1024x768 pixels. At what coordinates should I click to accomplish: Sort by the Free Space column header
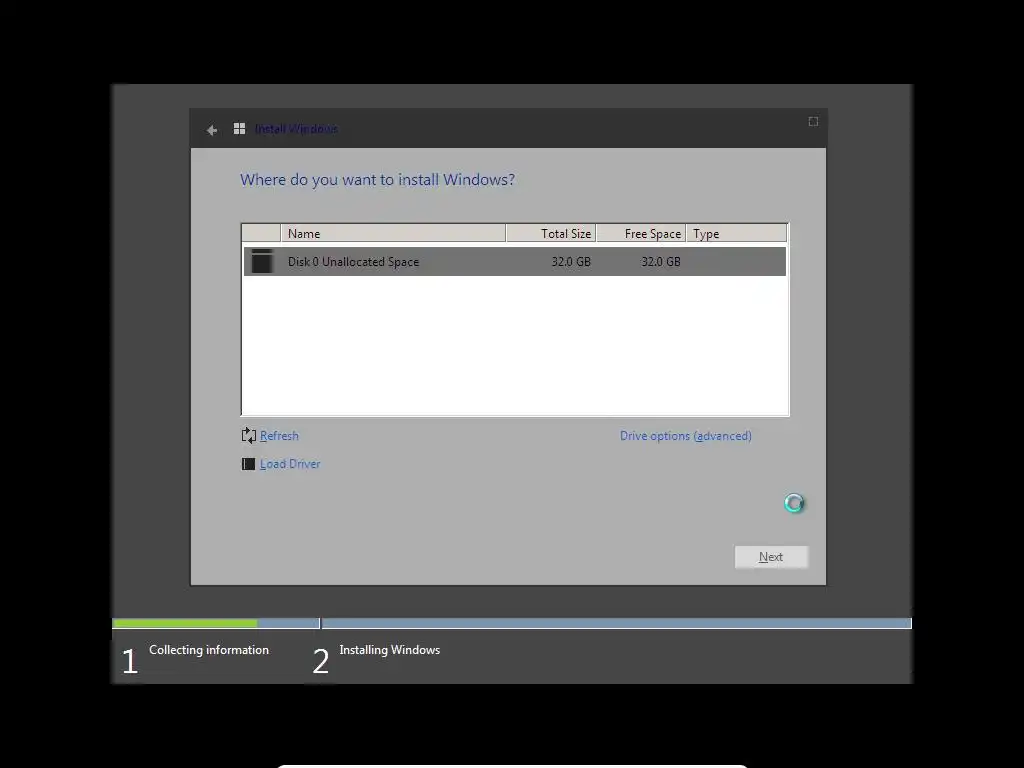point(641,233)
